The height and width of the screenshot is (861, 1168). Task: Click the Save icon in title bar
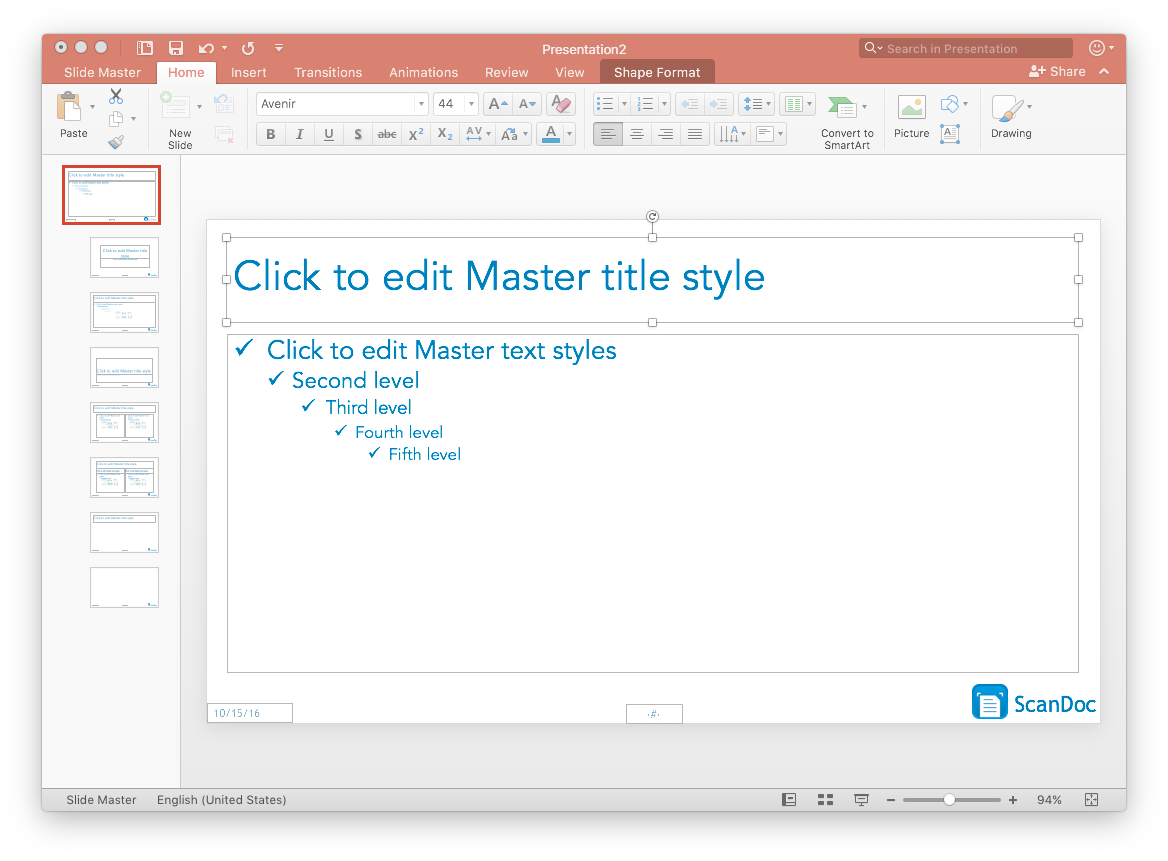pos(176,48)
